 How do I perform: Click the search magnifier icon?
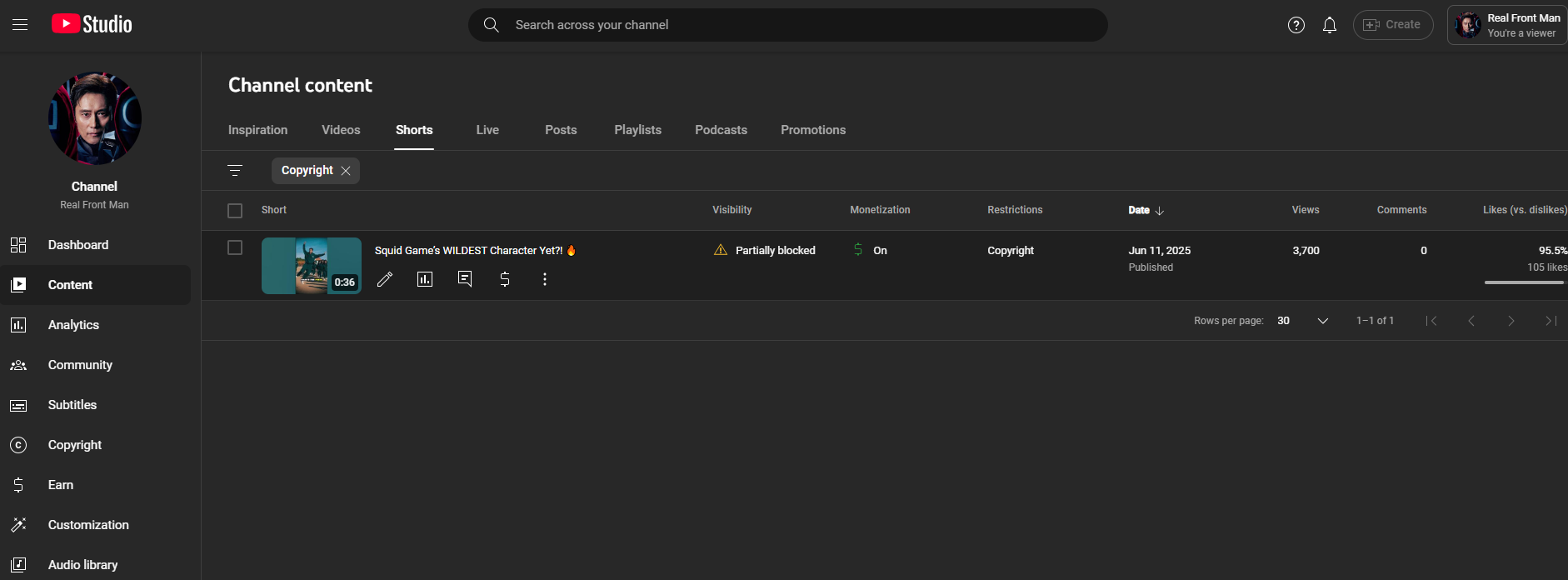click(492, 25)
